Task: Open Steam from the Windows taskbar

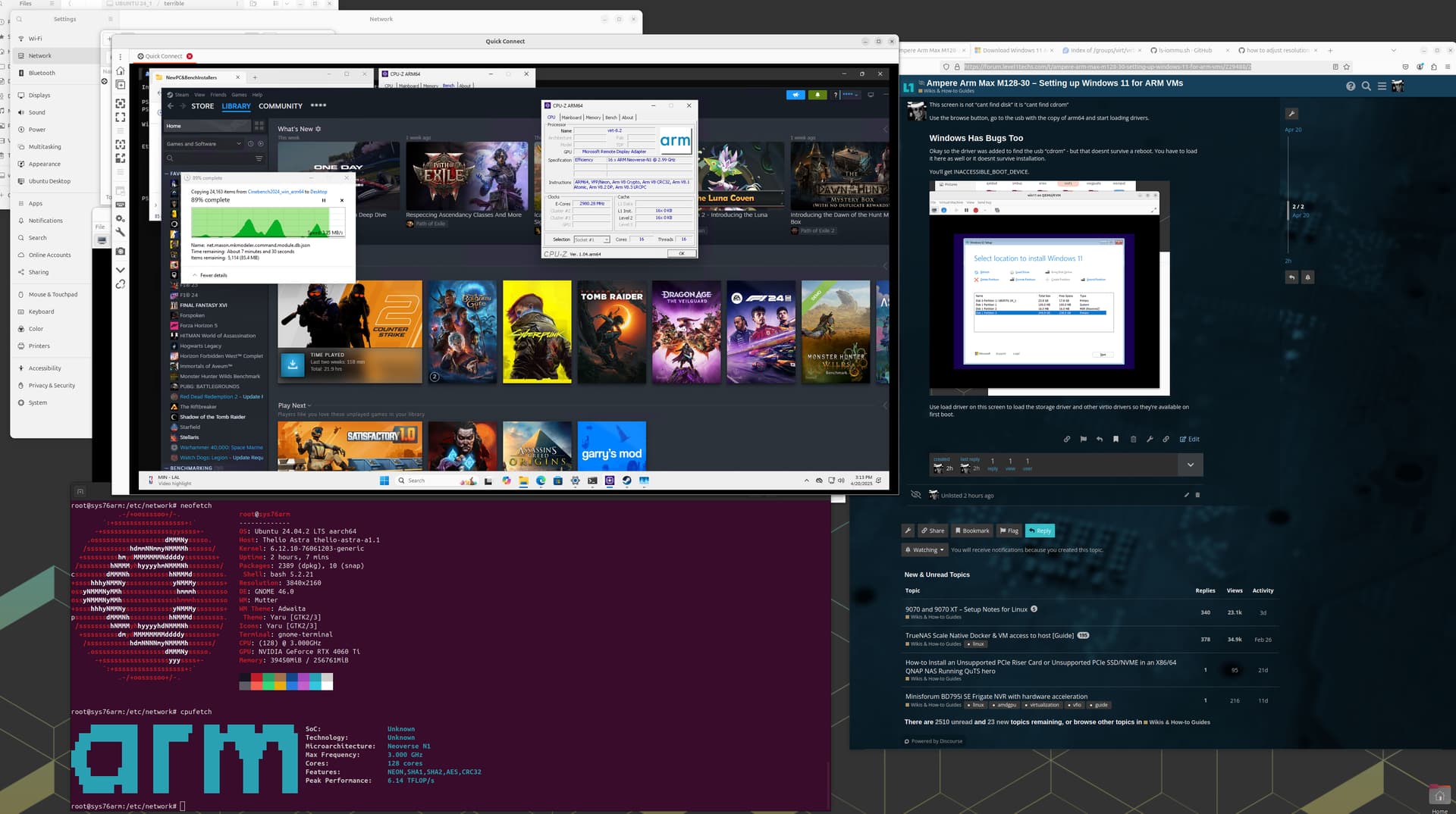Action: pyautogui.click(x=627, y=481)
